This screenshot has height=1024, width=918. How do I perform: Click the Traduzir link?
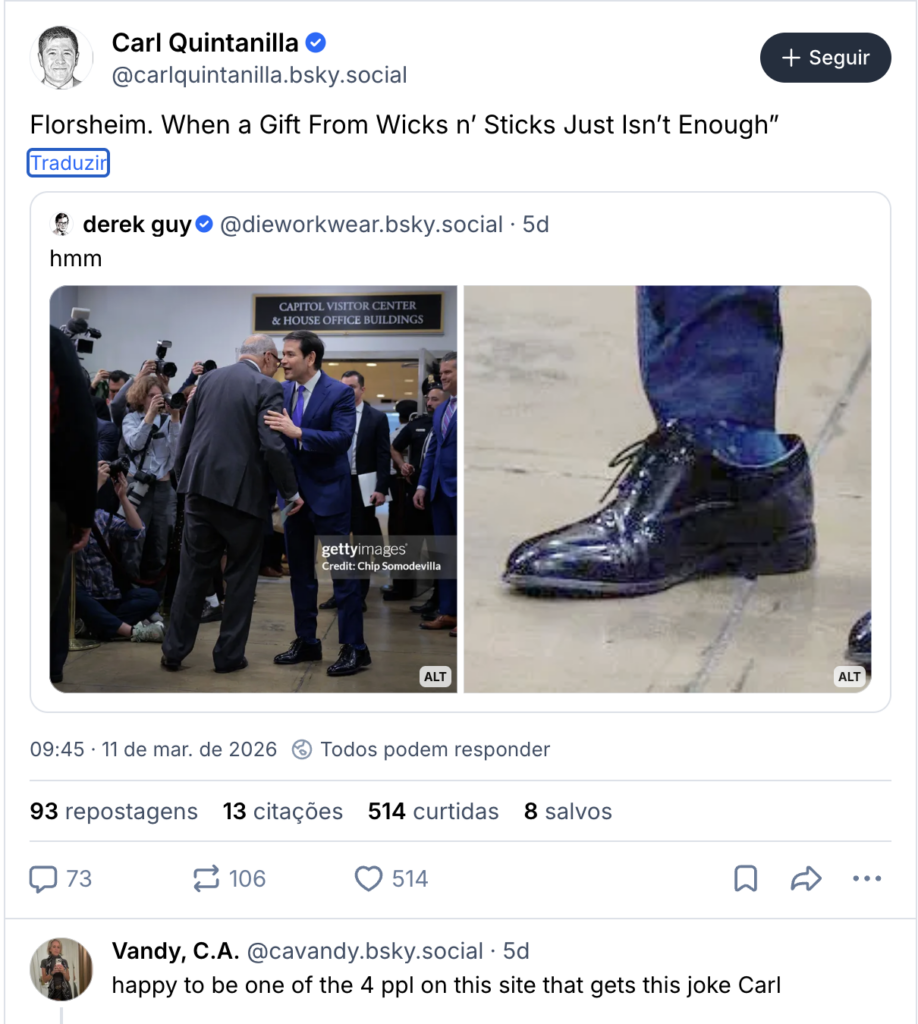[67, 161]
